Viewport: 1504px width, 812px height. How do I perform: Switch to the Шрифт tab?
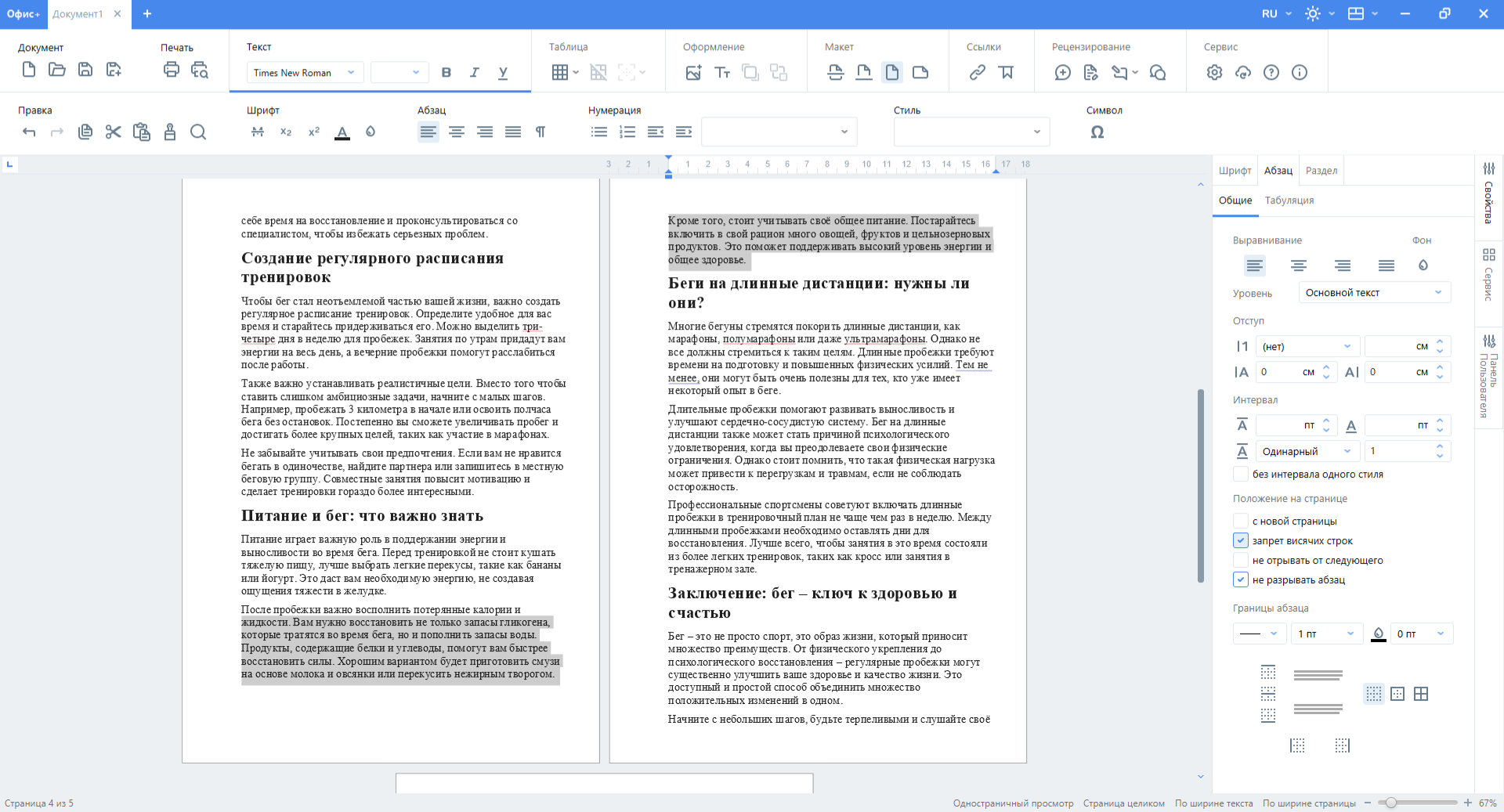click(x=1234, y=170)
